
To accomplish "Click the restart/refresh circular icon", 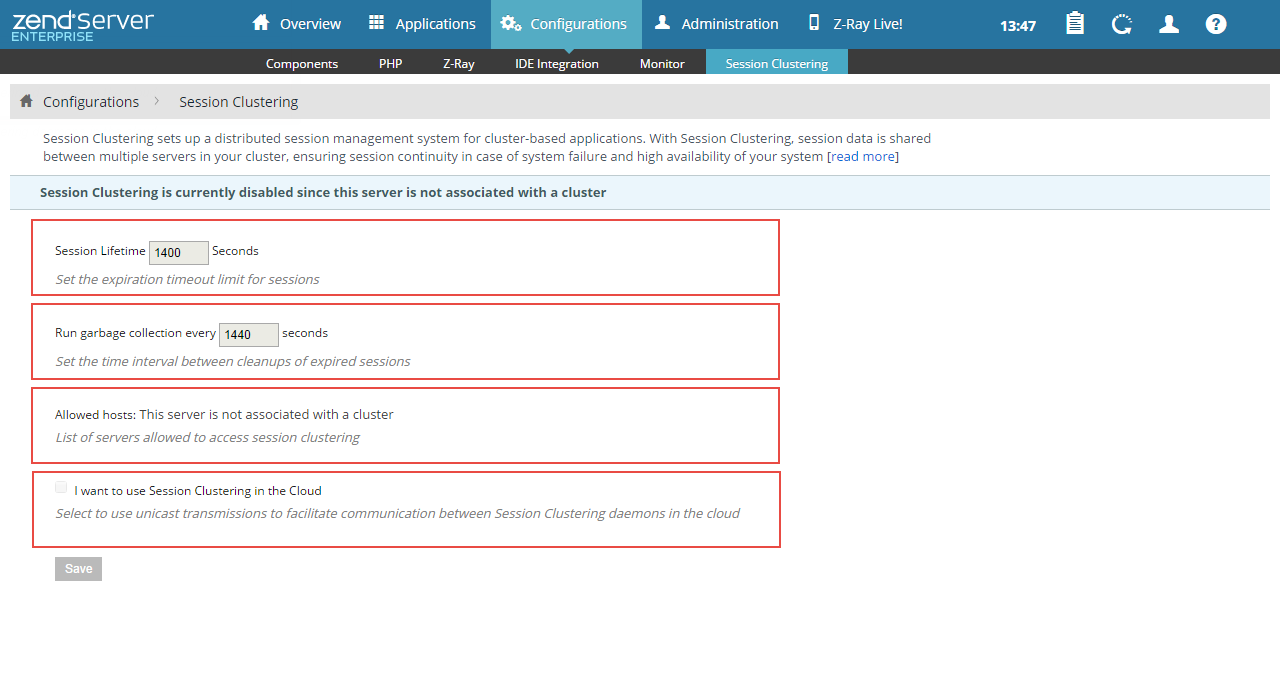I will (x=1122, y=24).
